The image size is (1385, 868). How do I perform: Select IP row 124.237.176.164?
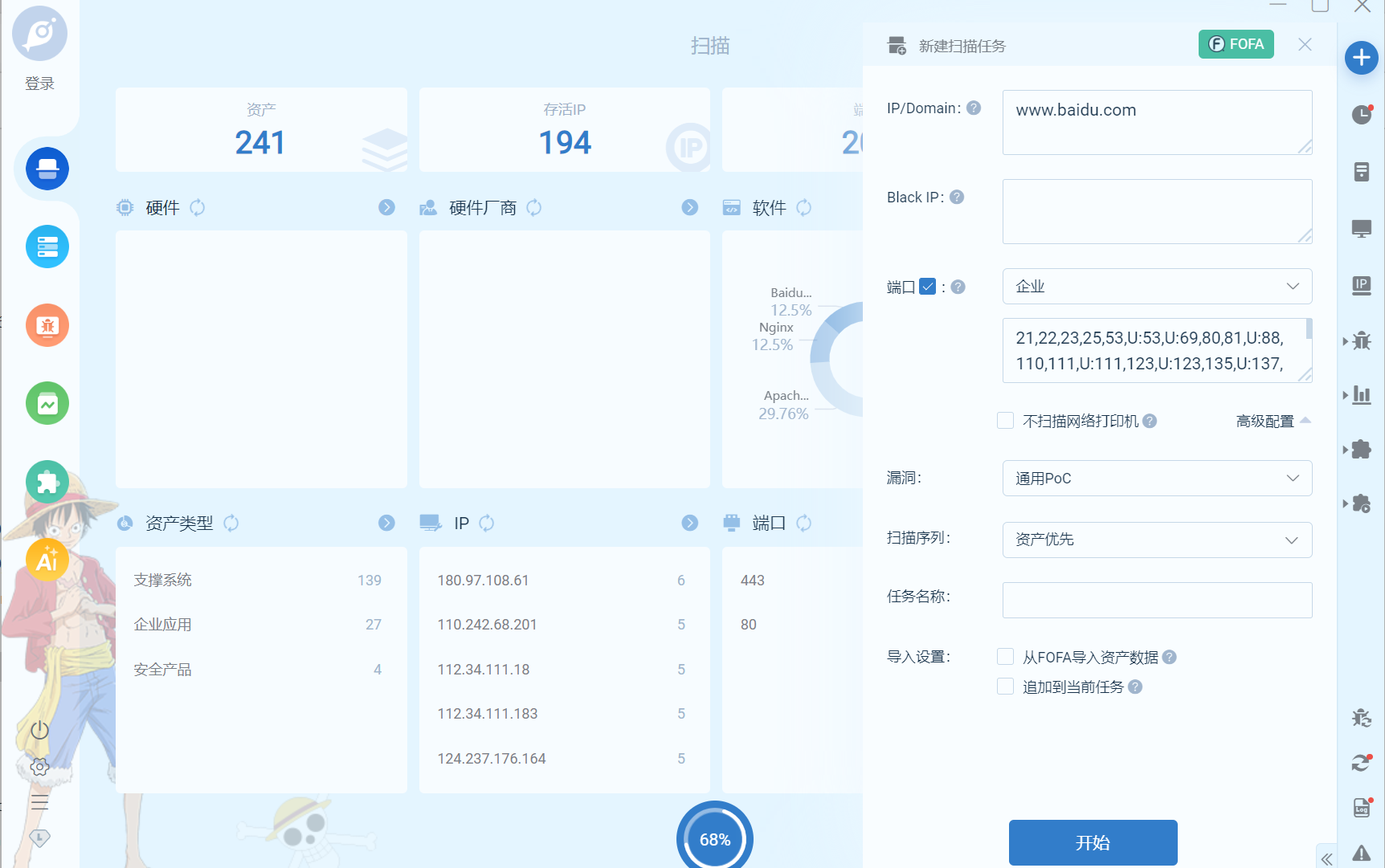click(x=564, y=759)
